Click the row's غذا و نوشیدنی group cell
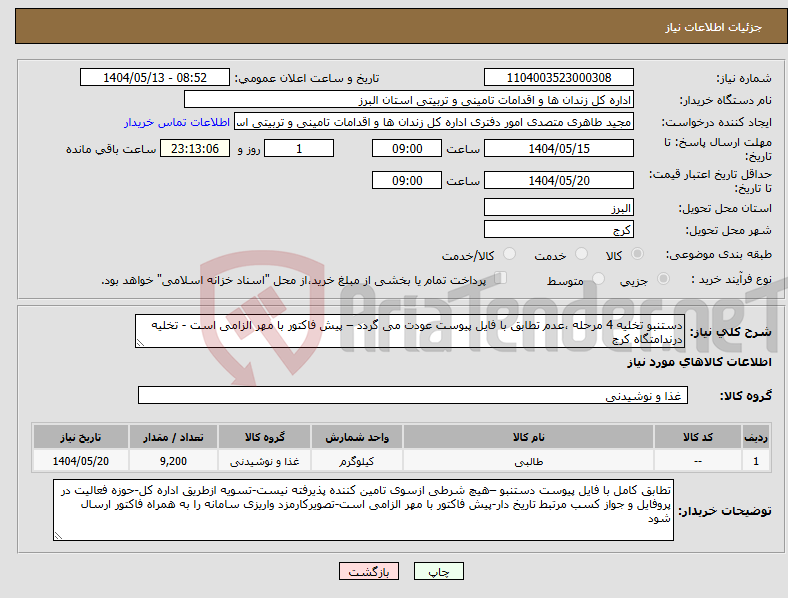The height and width of the screenshot is (598, 788). (x=264, y=461)
